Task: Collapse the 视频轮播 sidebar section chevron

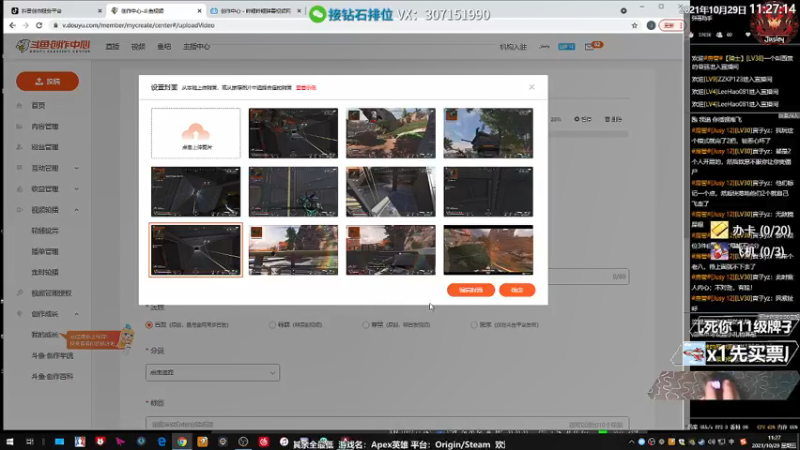Action: 77,210
